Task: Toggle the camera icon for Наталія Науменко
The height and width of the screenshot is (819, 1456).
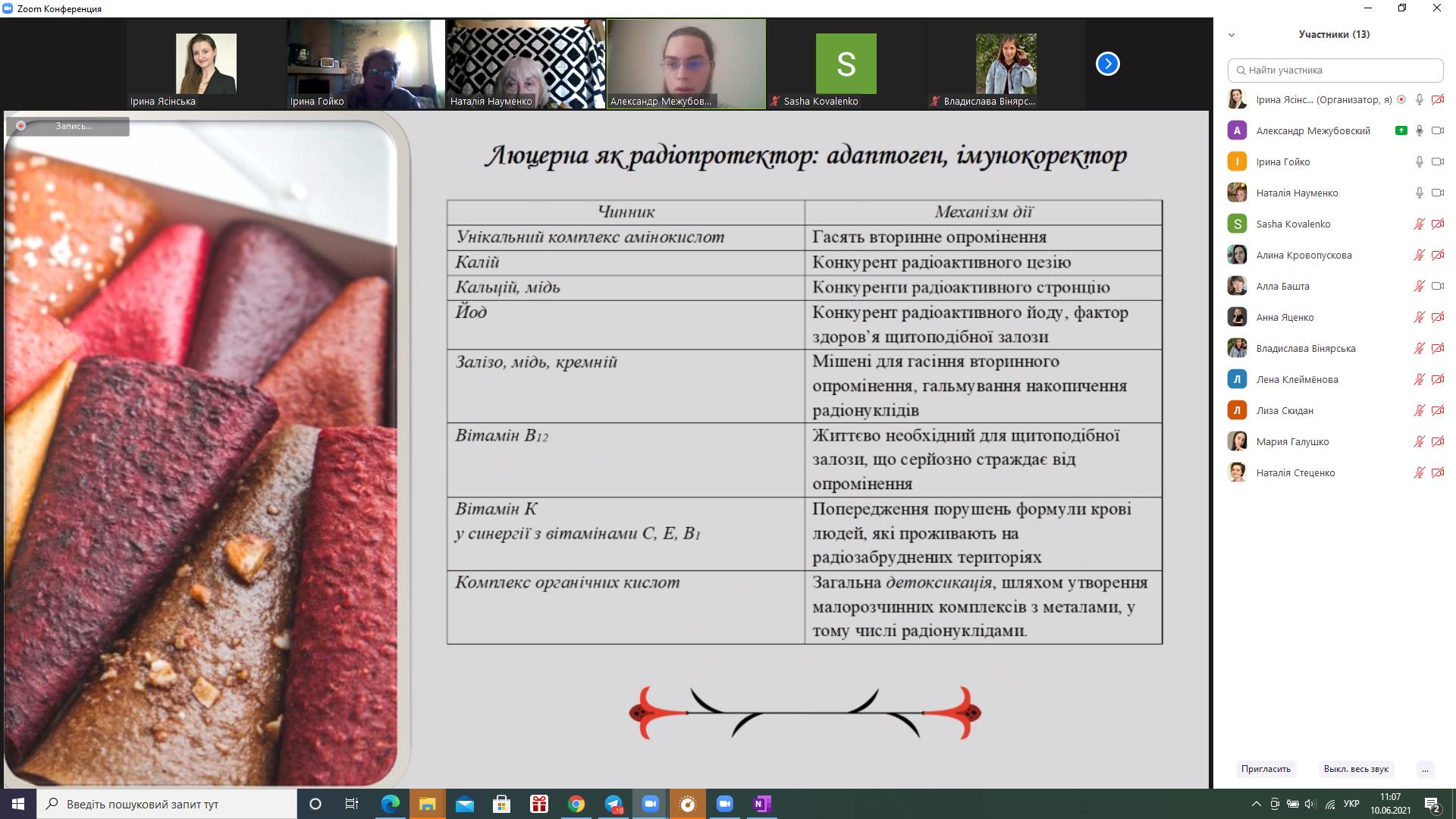Action: (1437, 193)
